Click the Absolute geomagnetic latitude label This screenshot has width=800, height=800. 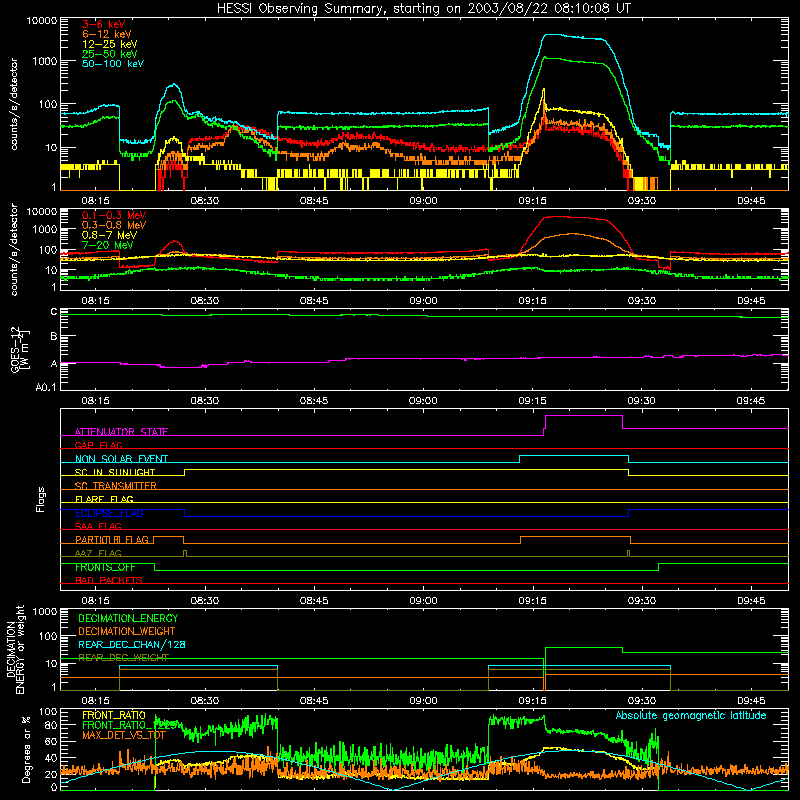coord(691,715)
